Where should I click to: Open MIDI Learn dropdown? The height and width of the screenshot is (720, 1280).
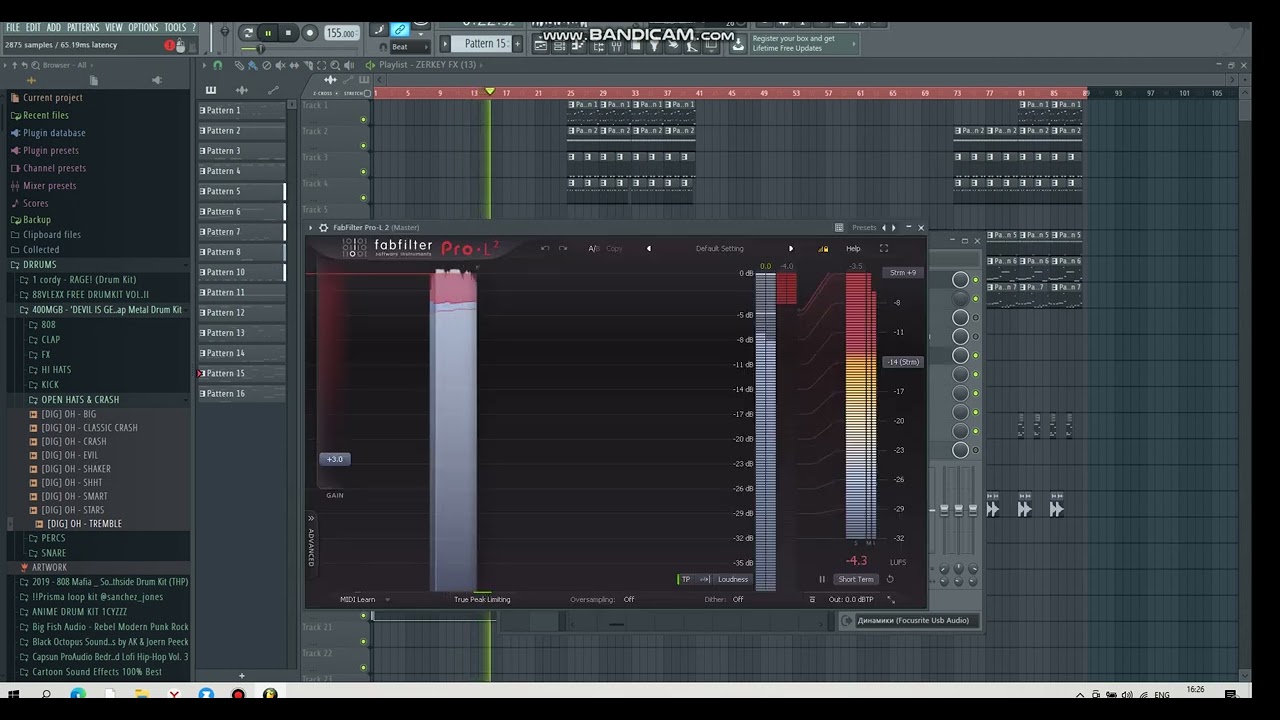tap(364, 600)
